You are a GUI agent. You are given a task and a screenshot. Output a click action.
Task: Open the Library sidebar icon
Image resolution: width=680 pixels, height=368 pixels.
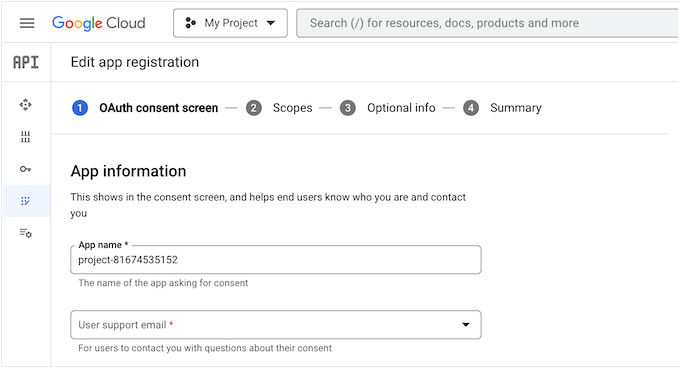26,137
